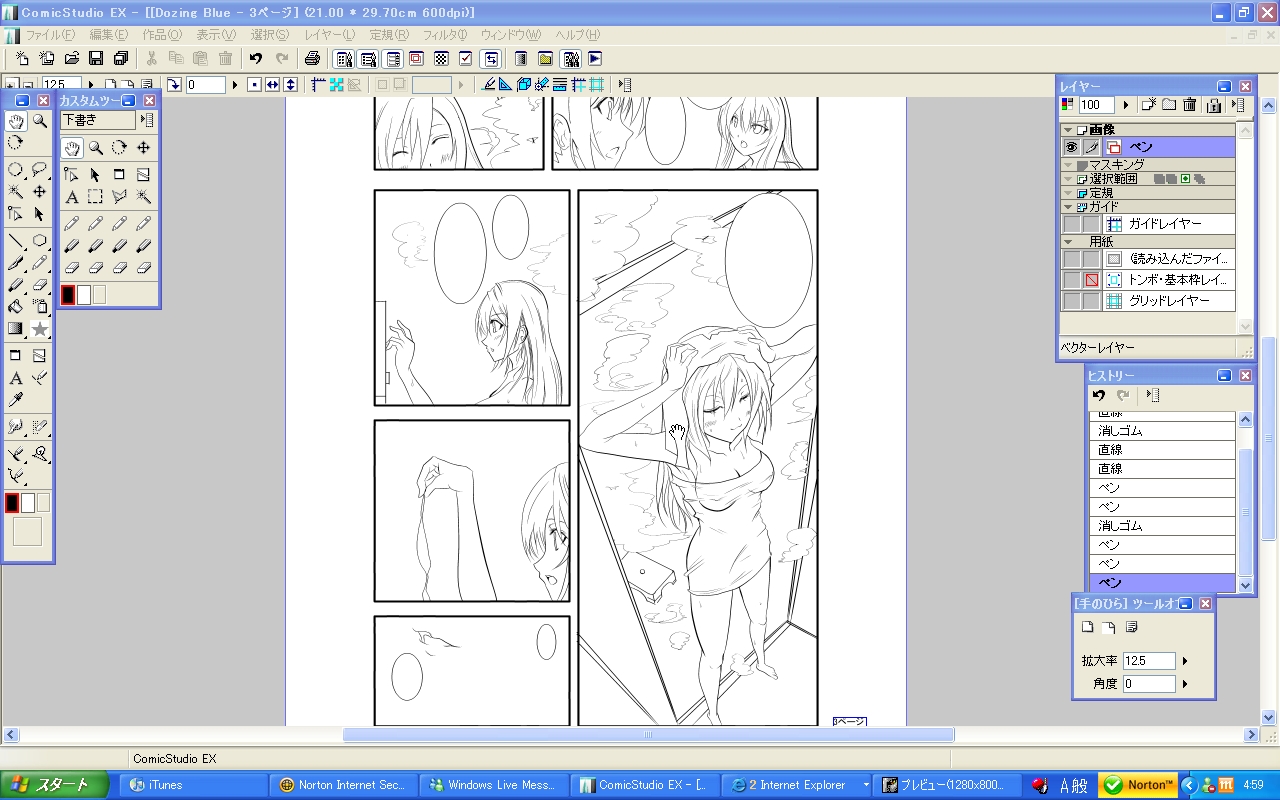Collapse the マスキング layer group
This screenshot has height=800, width=1280.
[x=1068, y=165]
